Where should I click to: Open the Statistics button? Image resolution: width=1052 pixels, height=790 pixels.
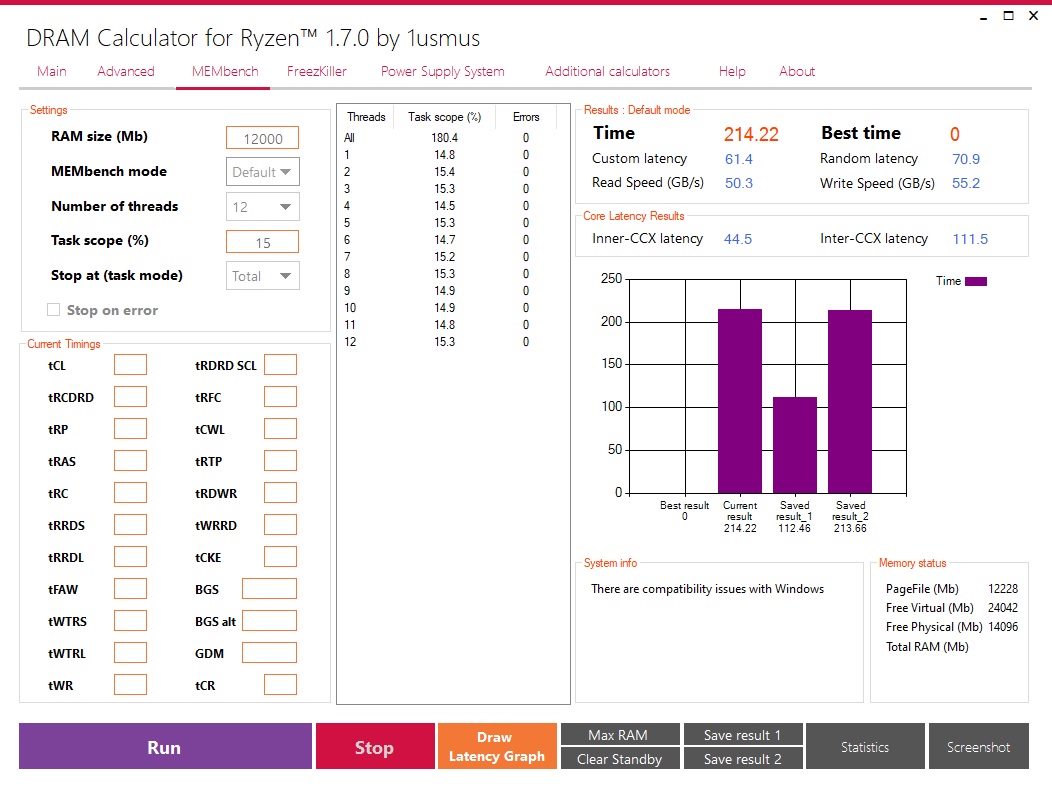(x=865, y=746)
